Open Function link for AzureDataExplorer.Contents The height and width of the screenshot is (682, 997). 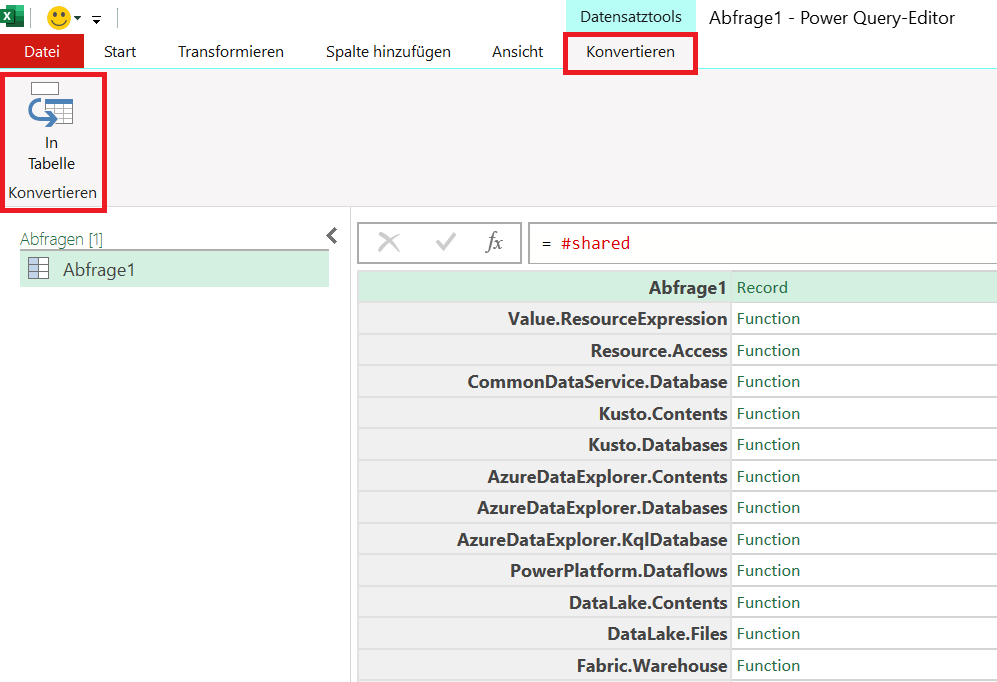point(768,476)
